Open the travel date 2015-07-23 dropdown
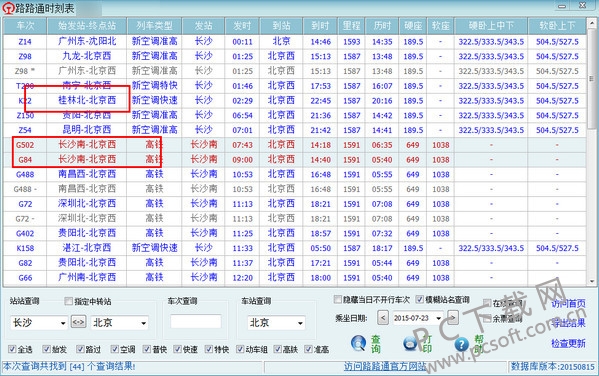 pyautogui.click(x=439, y=318)
